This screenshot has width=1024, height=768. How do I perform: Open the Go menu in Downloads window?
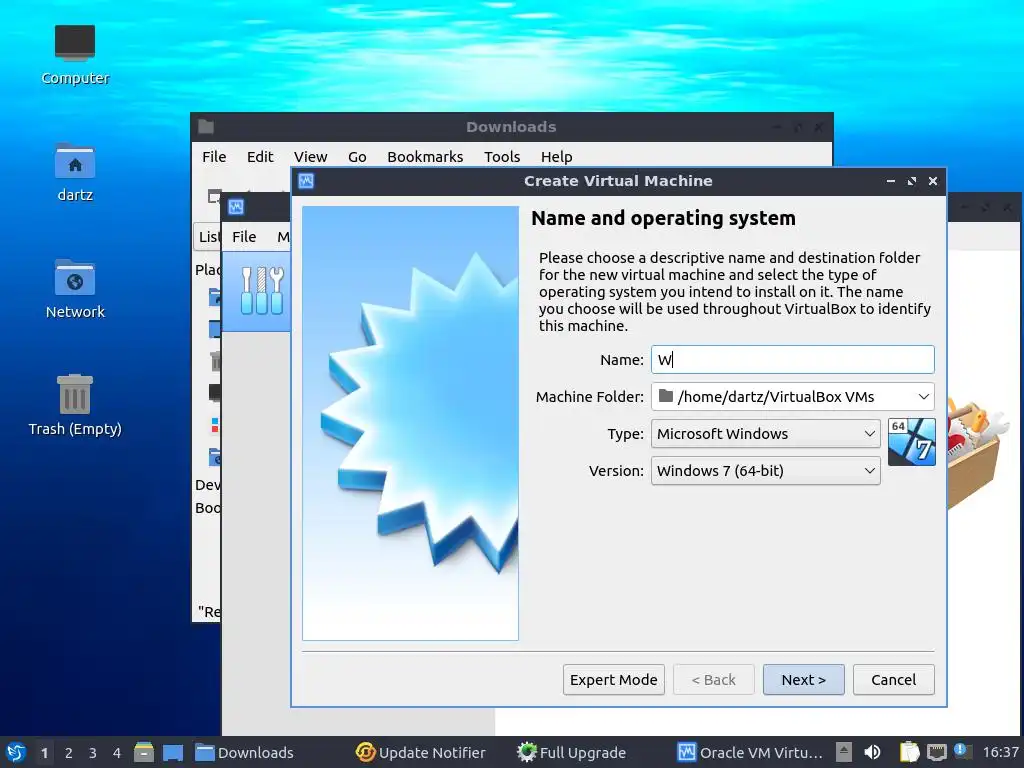[x=357, y=157]
